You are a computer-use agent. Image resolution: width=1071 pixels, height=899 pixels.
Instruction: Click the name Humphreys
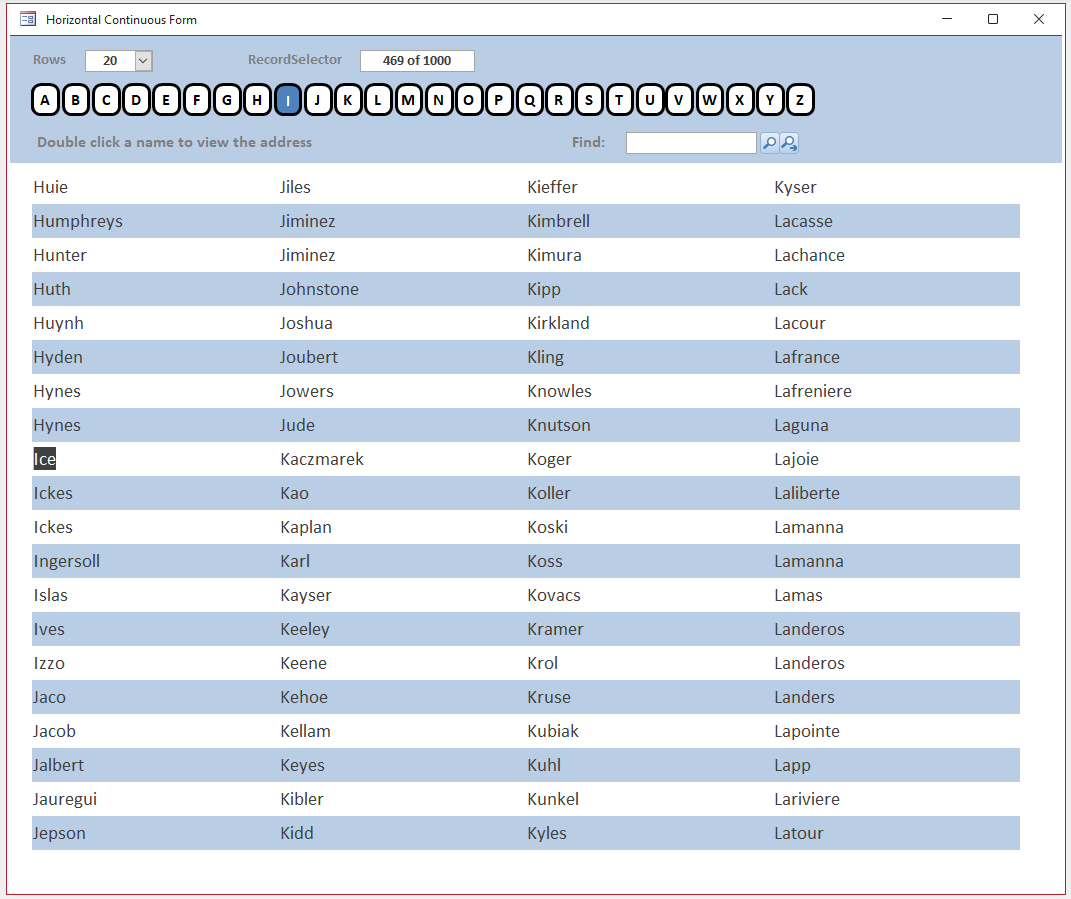pyautogui.click(x=78, y=221)
